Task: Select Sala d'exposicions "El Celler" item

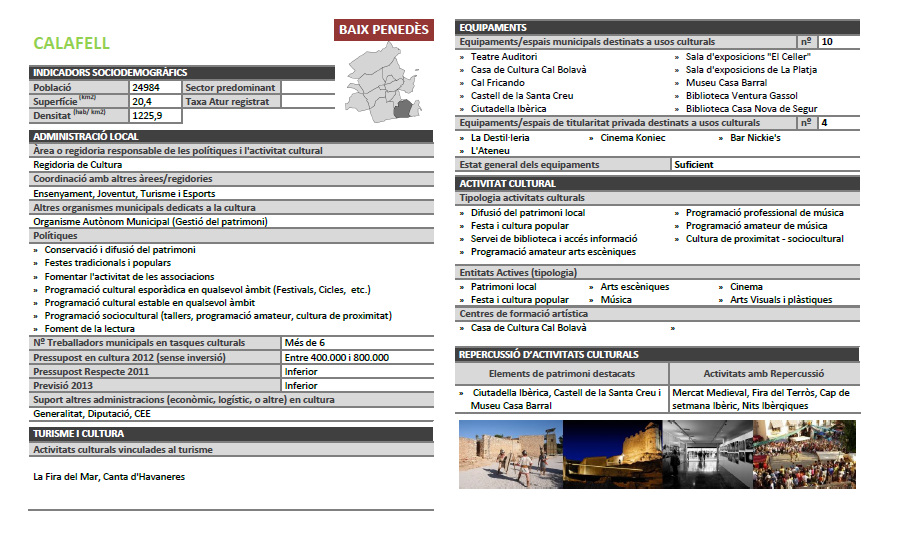Action: pyautogui.click(x=748, y=56)
